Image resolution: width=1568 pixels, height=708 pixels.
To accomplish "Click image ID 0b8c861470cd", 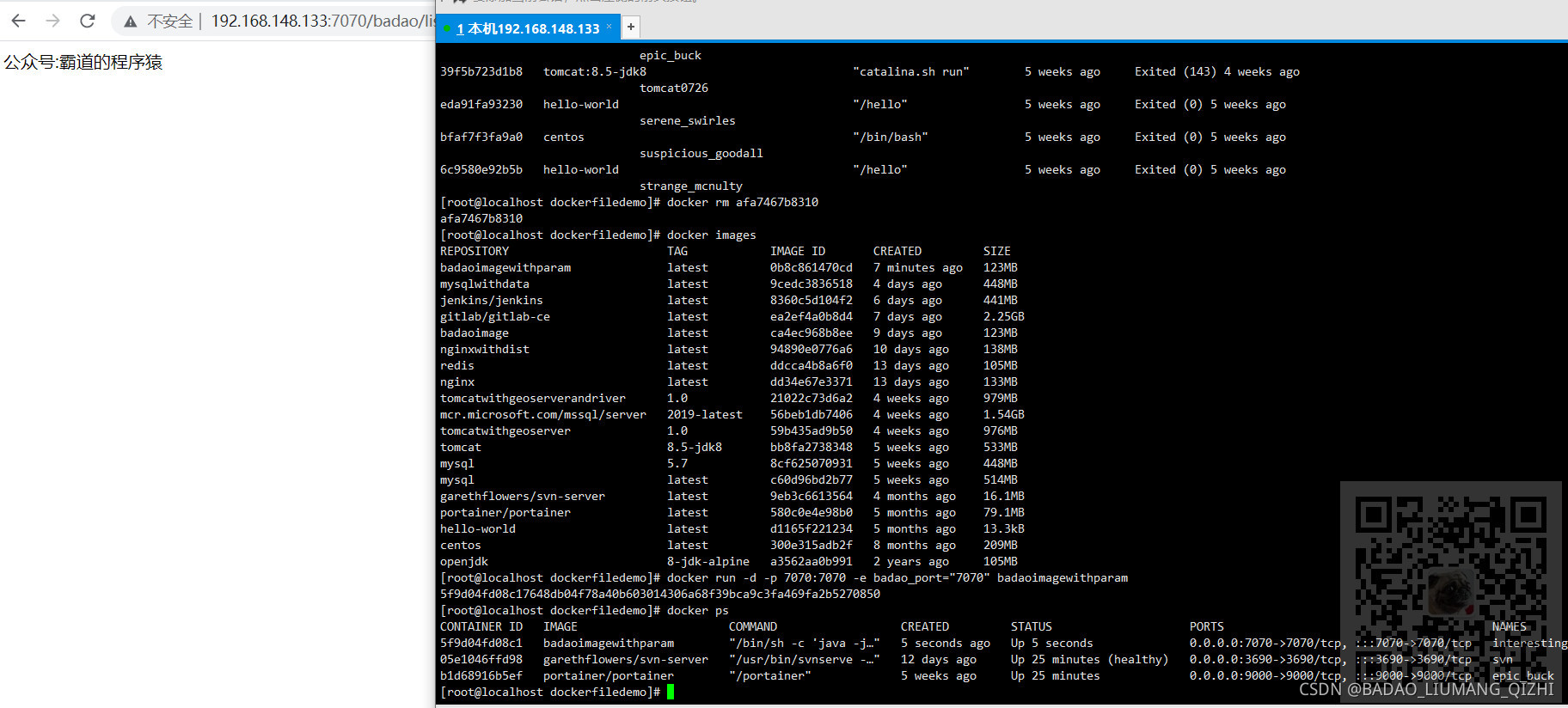I will tap(812, 267).
